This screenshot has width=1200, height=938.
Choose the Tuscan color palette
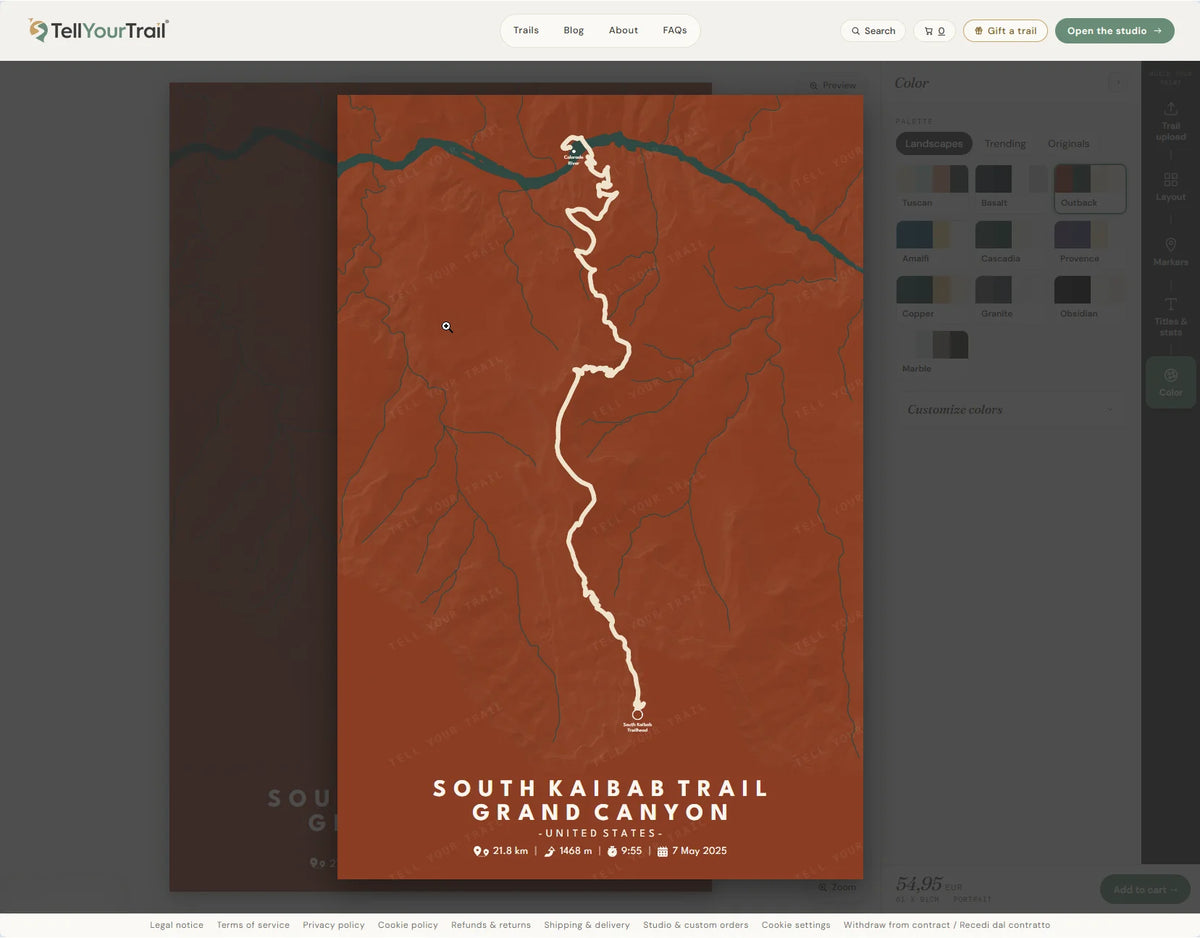[x=932, y=188]
